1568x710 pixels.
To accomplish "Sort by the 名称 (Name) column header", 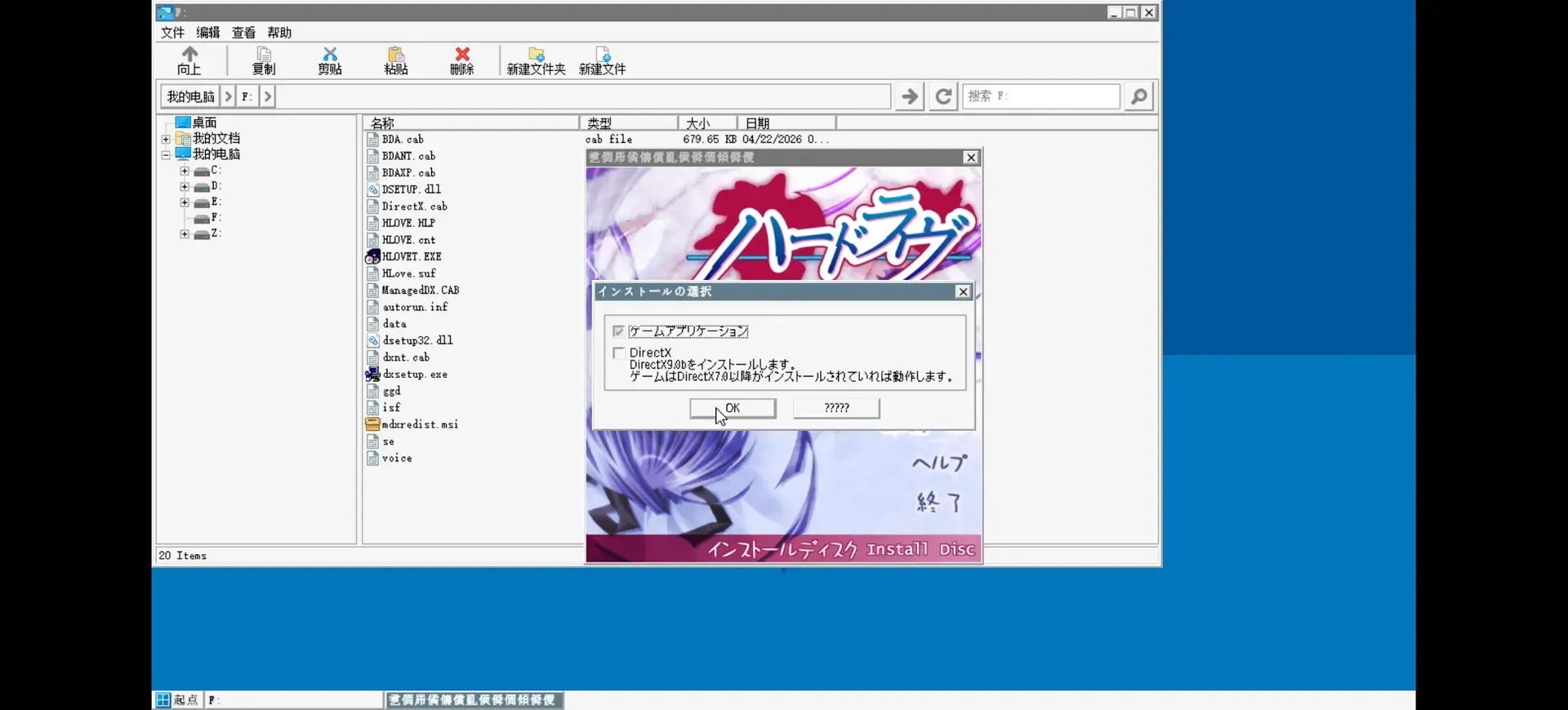I will [x=470, y=123].
